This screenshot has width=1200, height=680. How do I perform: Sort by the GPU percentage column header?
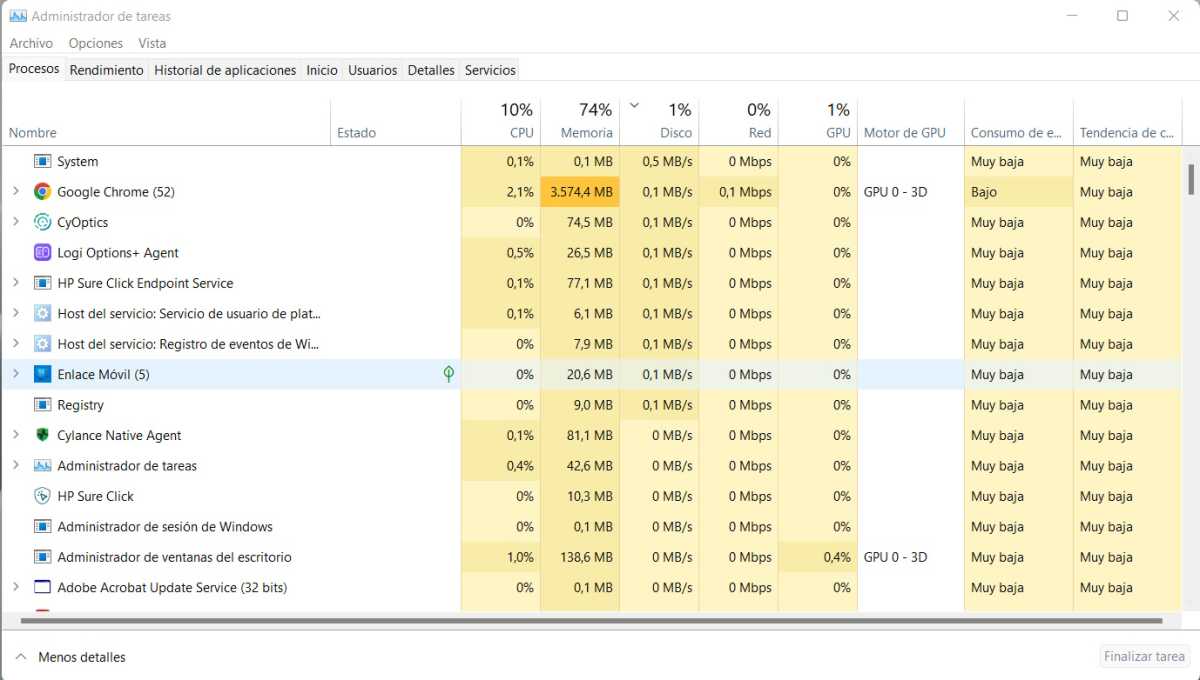[817, 122]
